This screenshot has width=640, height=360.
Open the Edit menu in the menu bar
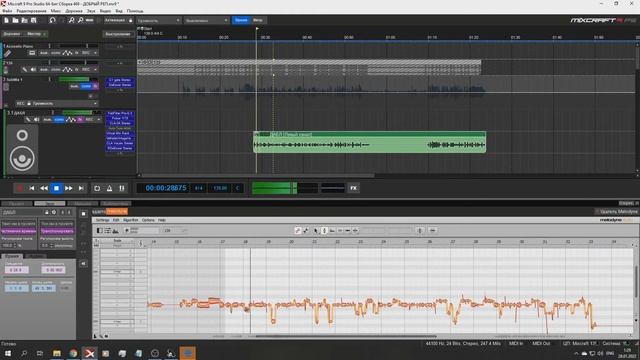coord(31,11)
